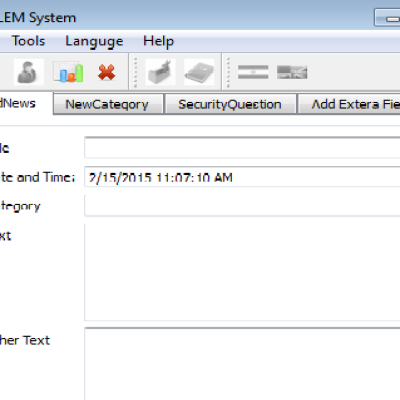This screenshot has width=400, height=400.
Task: Switch to the SecurityQuestion tab
Action: pyautogui.click(x=230, y=104)
